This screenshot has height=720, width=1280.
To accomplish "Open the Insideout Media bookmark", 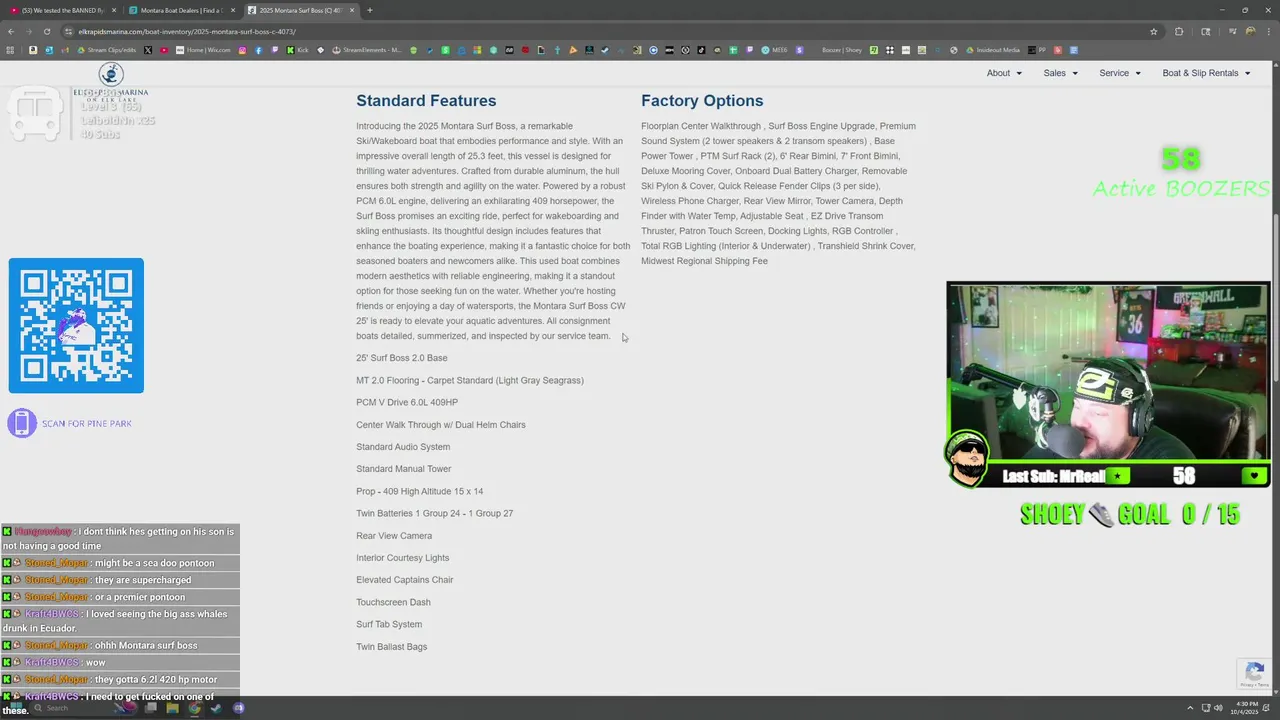I will [x=991, y=50].
